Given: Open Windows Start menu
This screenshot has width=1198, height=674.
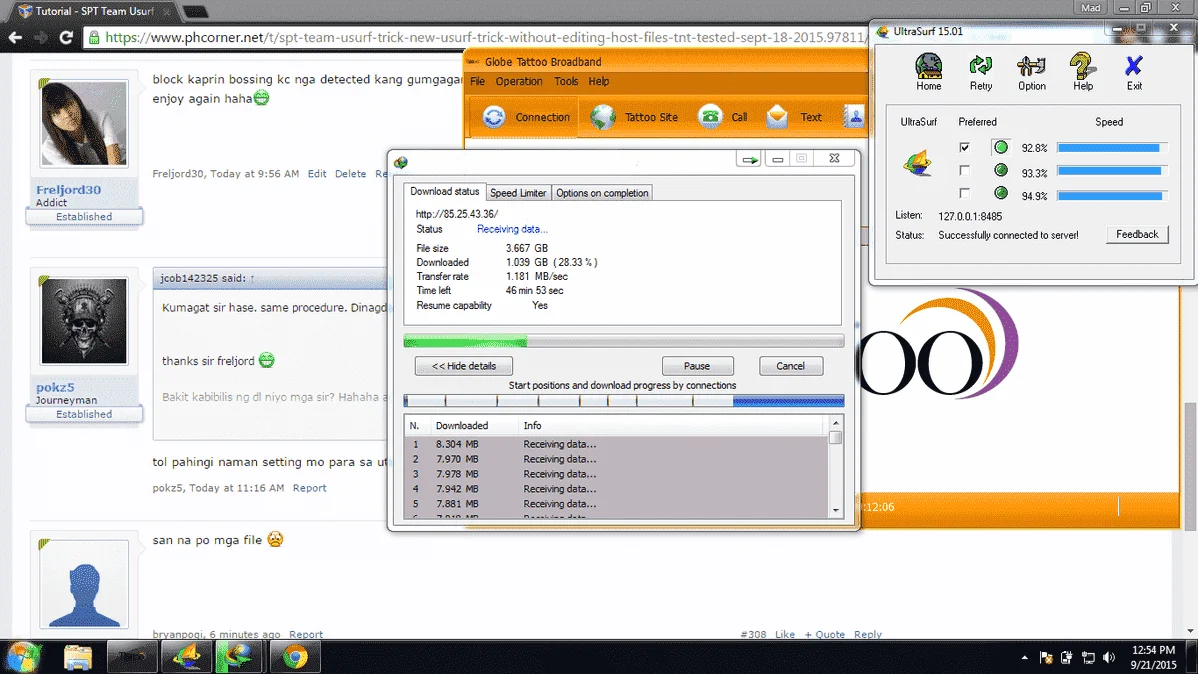Looking at the screenshot, I should 24,657.
